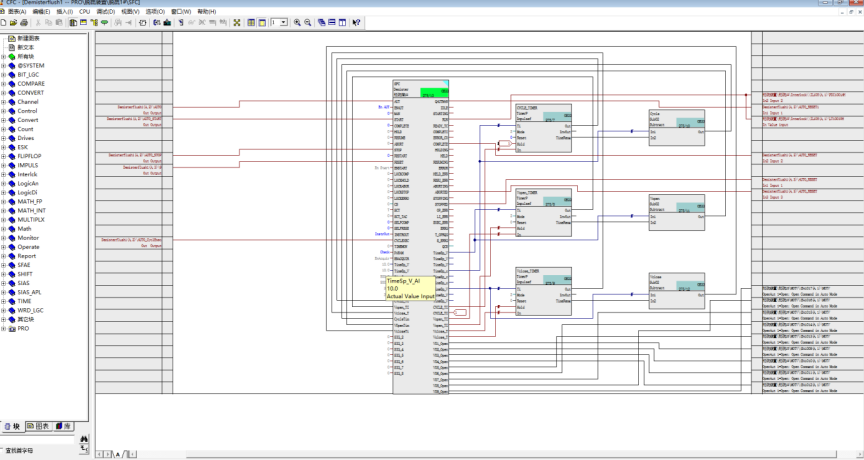The image size is (864, 460).
Task: Switch to the library tab in catalog
Action: (x=63, y=426)
